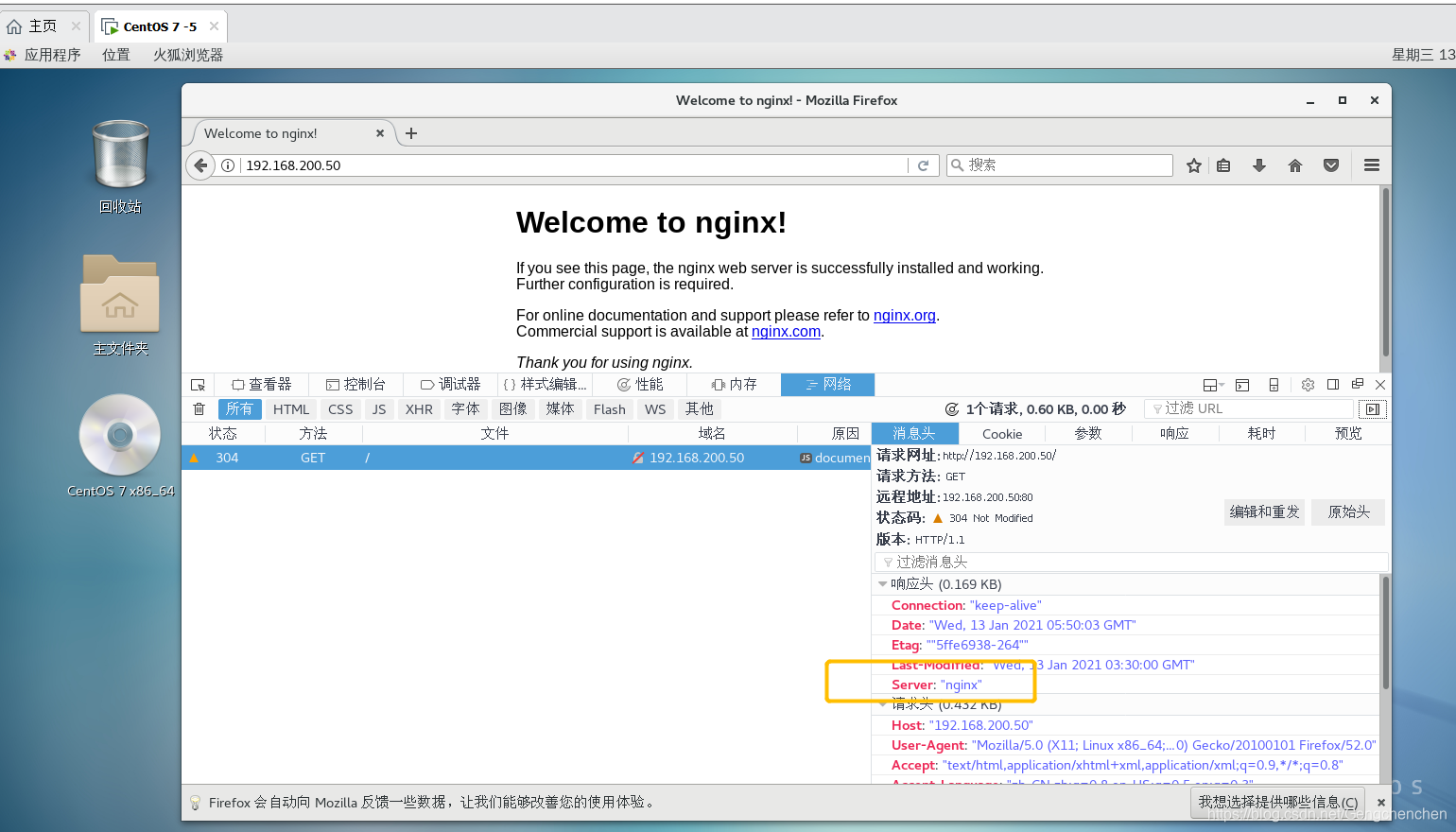This screenshot has height=832, width=1456.
Task: Go to the Firefox home page icon
Action: pyautogui.click(x=1295, y=165)
